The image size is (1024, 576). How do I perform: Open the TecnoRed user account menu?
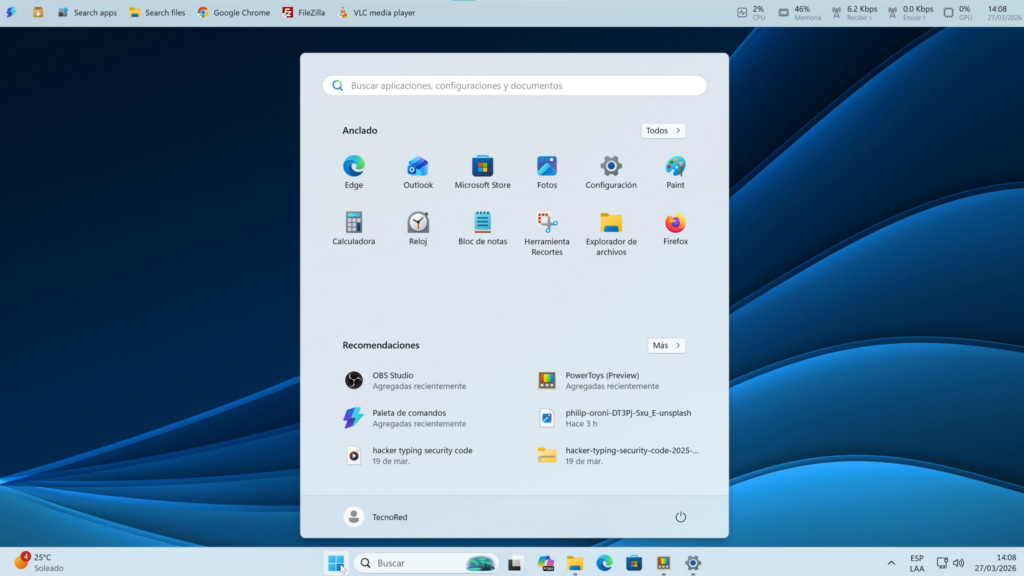point(376,517)
